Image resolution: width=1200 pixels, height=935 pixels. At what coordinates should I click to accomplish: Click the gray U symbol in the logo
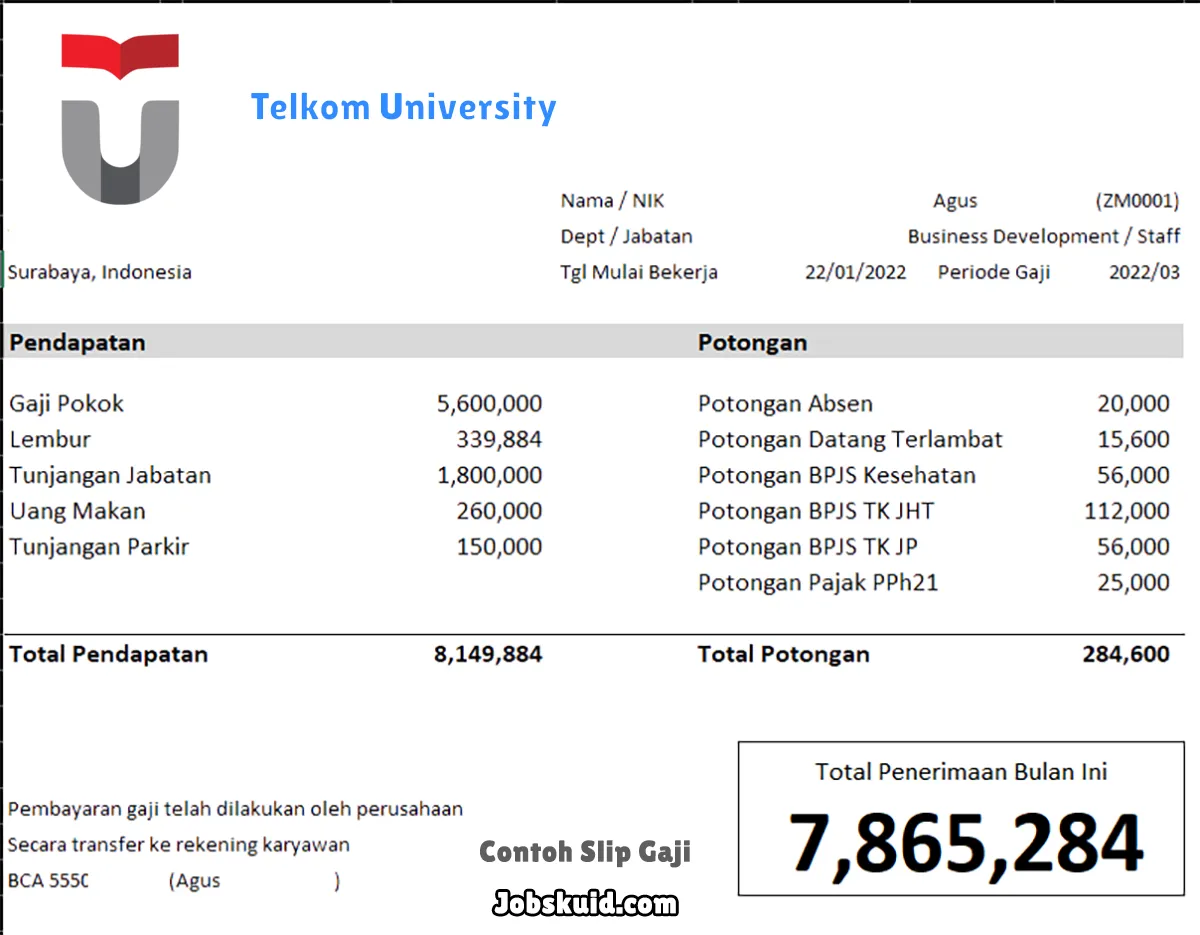pyautogui.click(x=119, y=150)
